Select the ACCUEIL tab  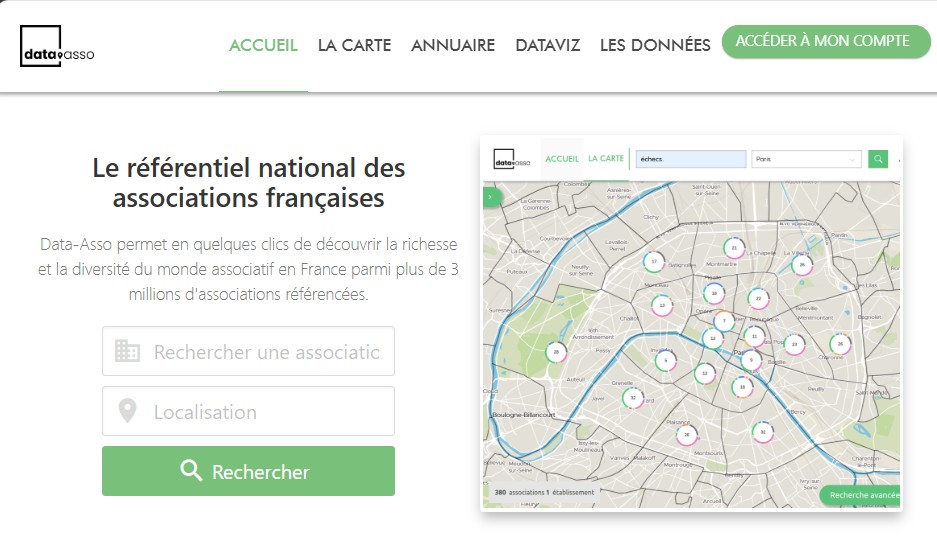[263, 45]
